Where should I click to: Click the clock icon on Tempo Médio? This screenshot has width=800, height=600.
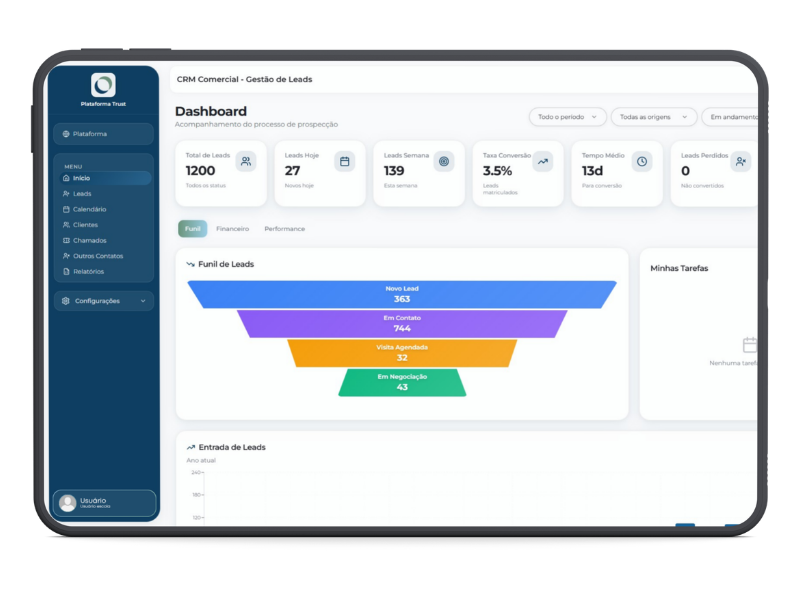point(642,162)
